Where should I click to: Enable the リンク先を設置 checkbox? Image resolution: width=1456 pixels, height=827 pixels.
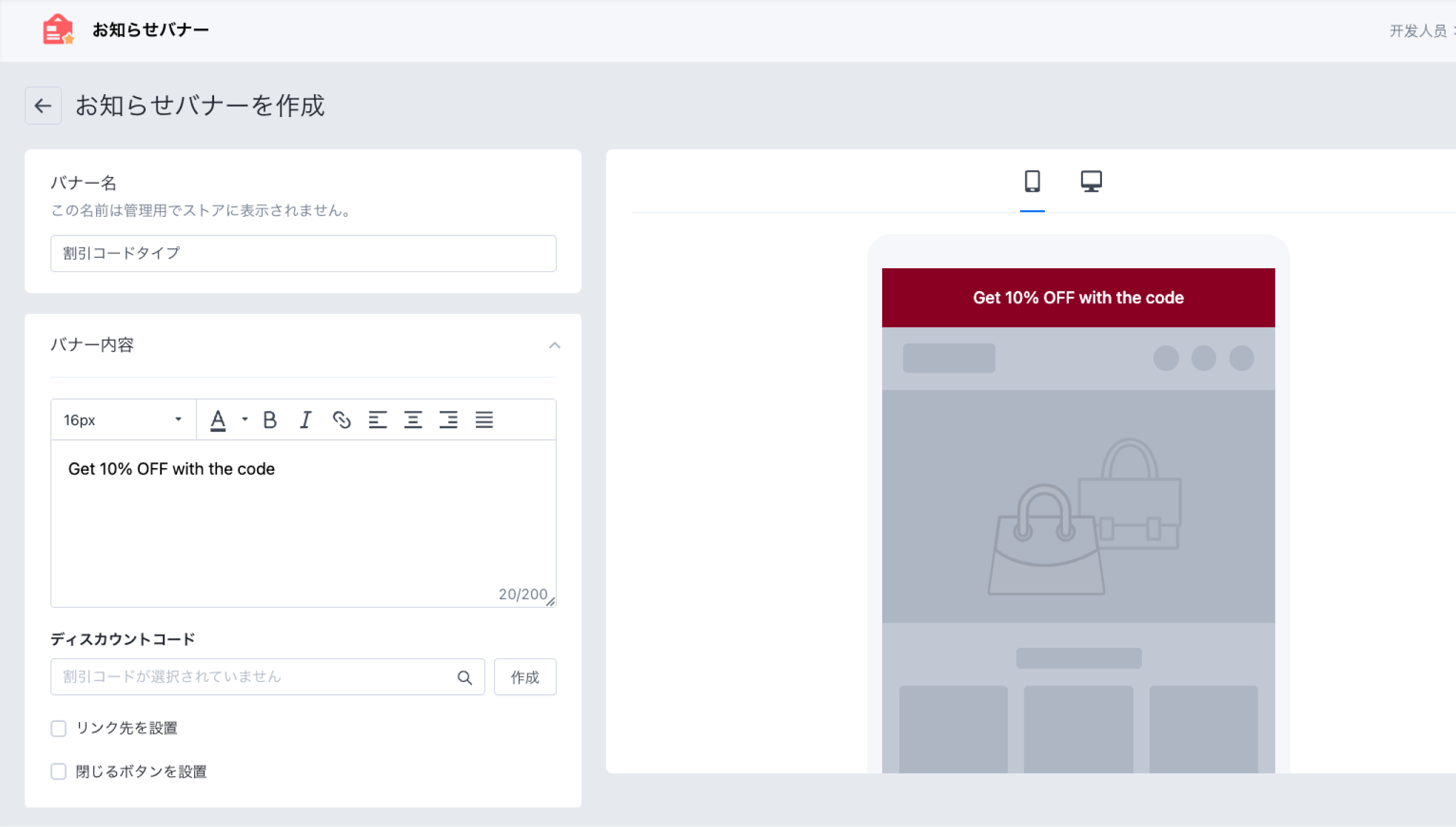tap(58, 728)
